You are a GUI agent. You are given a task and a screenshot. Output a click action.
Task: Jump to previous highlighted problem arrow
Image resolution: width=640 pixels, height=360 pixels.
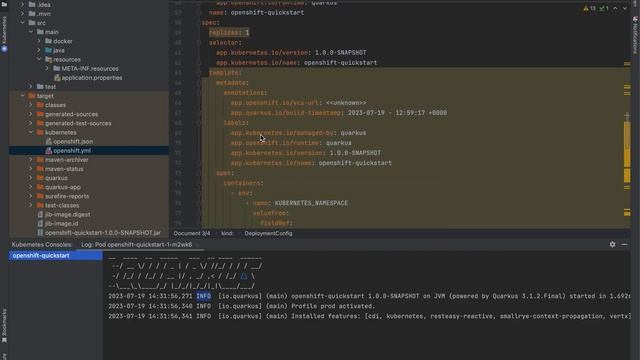pos(616,8)
